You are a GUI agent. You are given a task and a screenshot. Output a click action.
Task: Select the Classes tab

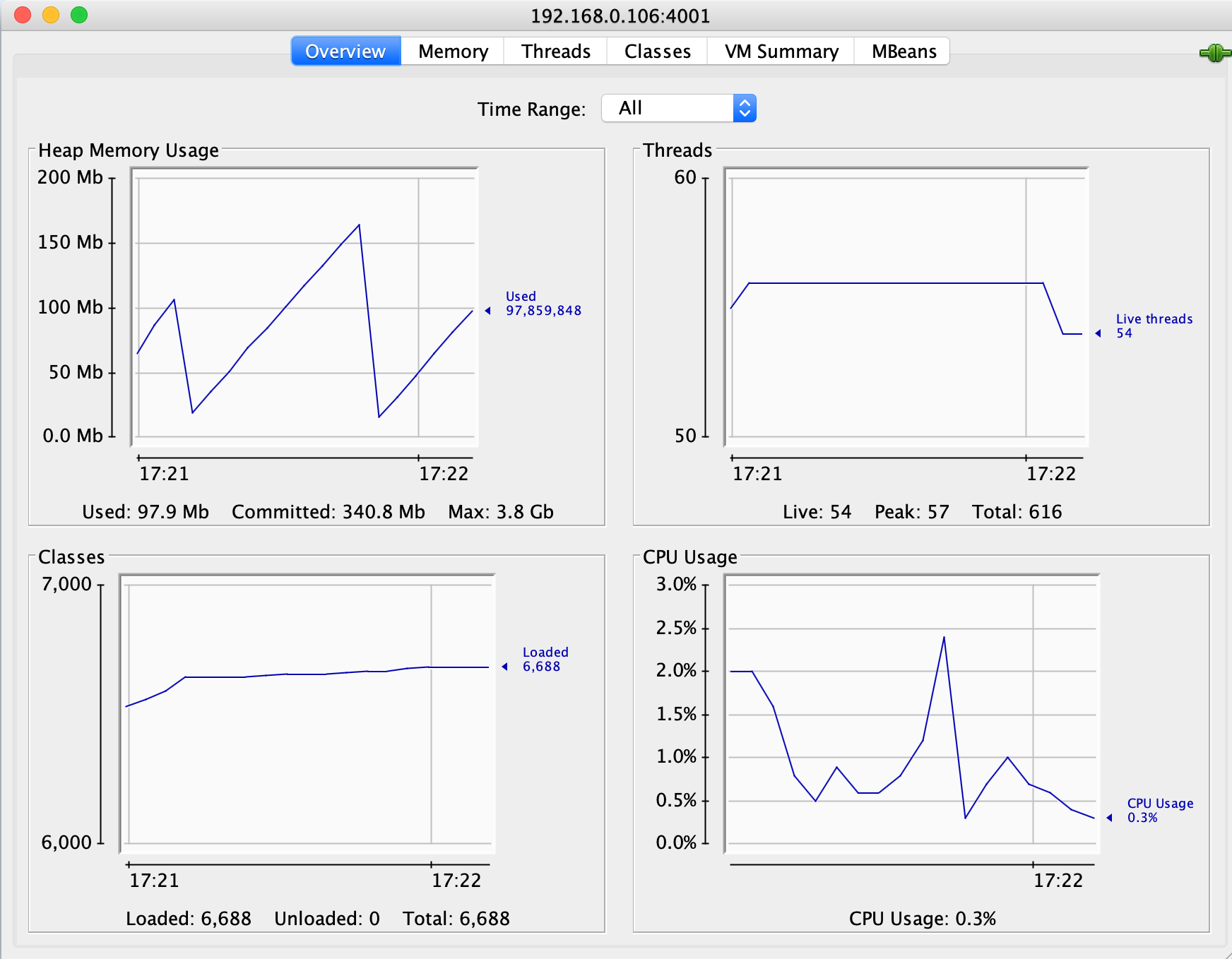tap(657, 52)
